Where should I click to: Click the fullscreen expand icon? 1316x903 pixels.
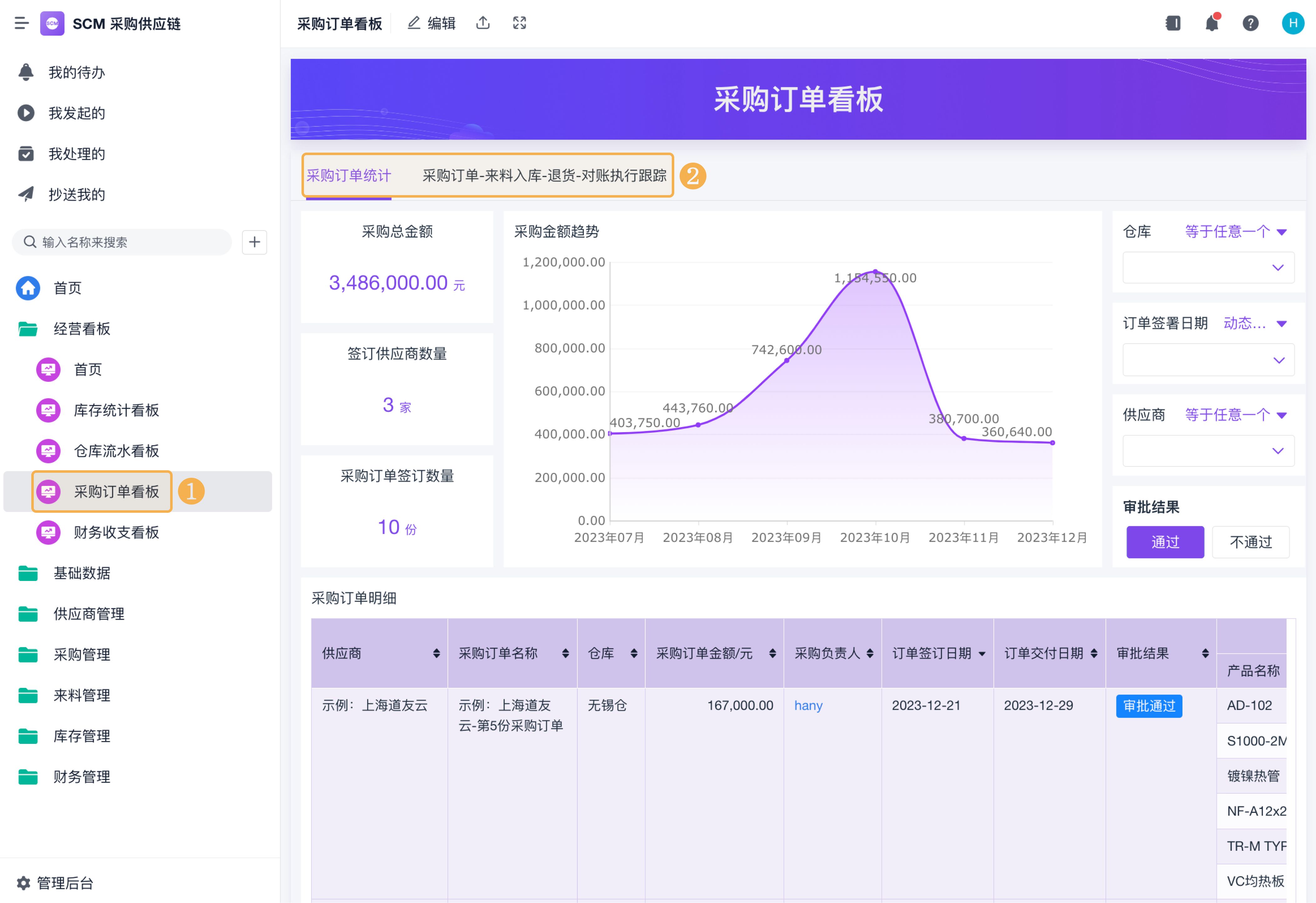pos(519,23)
